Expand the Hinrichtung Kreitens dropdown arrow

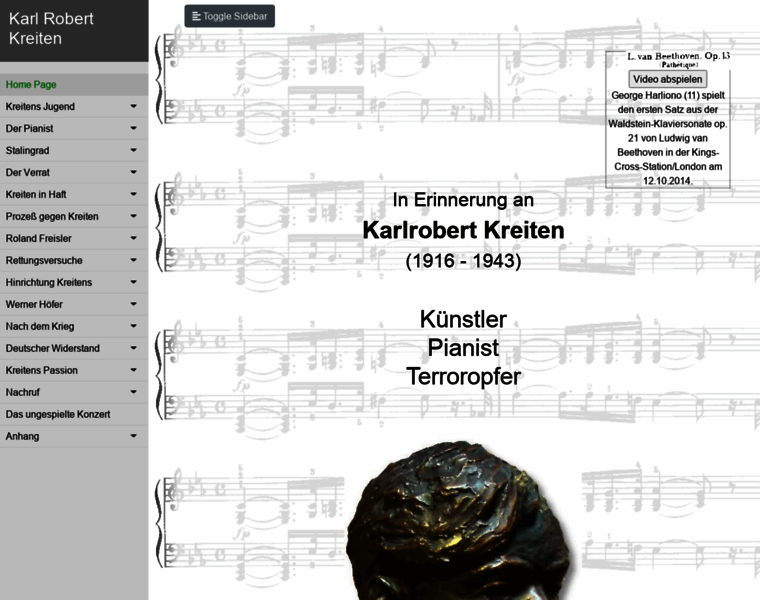(133, 282)
